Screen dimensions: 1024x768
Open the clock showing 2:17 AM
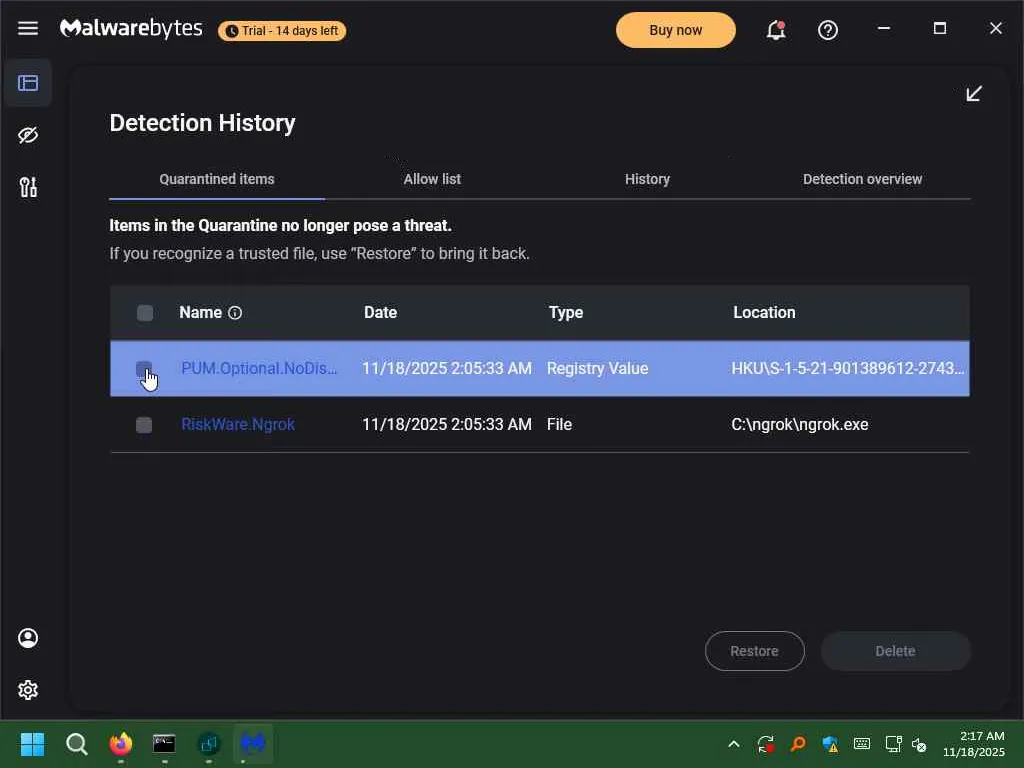pyautogui.click(x=973, y=744)
